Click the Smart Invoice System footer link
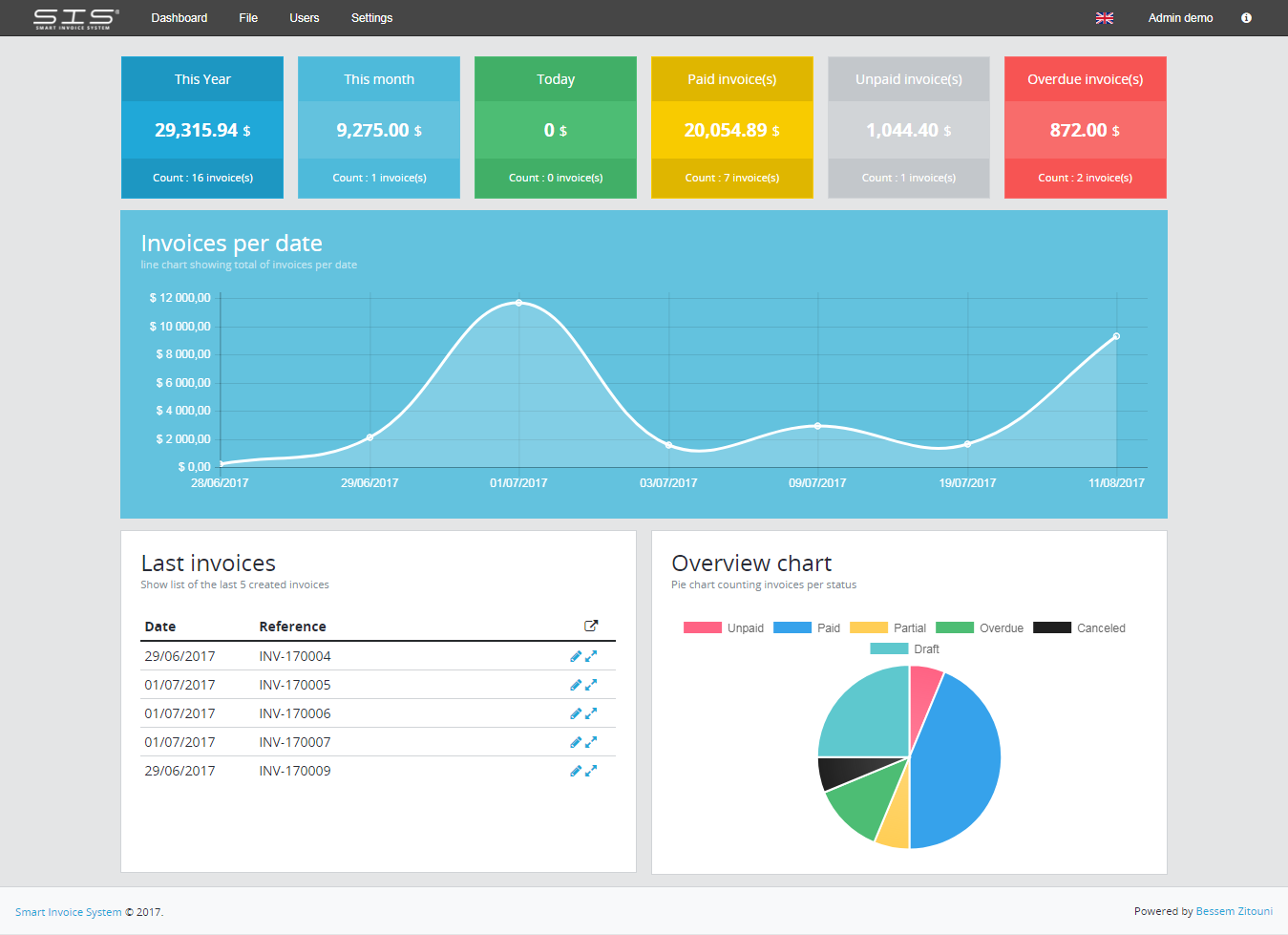The image size is (1288, 935). pos(68,911)
